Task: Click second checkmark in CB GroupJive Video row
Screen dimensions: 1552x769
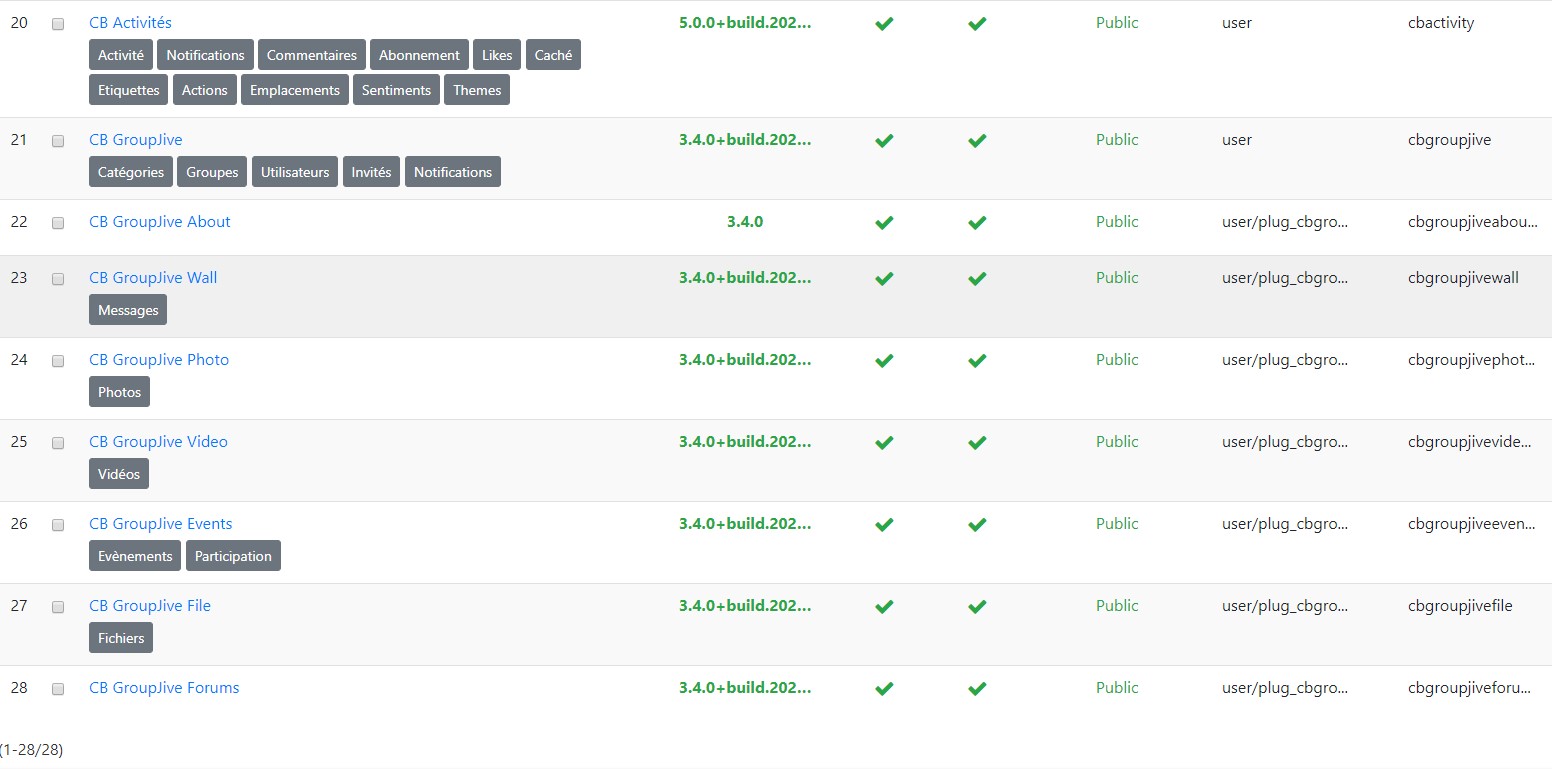Action: click(x=977, y=442)
